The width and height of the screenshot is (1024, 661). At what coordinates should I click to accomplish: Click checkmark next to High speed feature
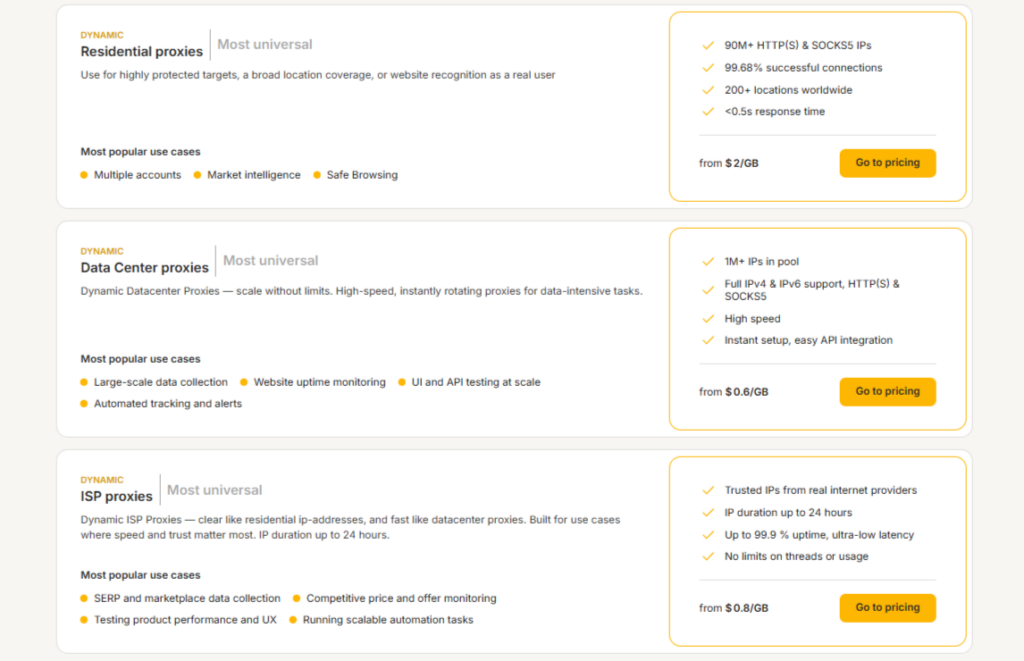coord(708,319)
